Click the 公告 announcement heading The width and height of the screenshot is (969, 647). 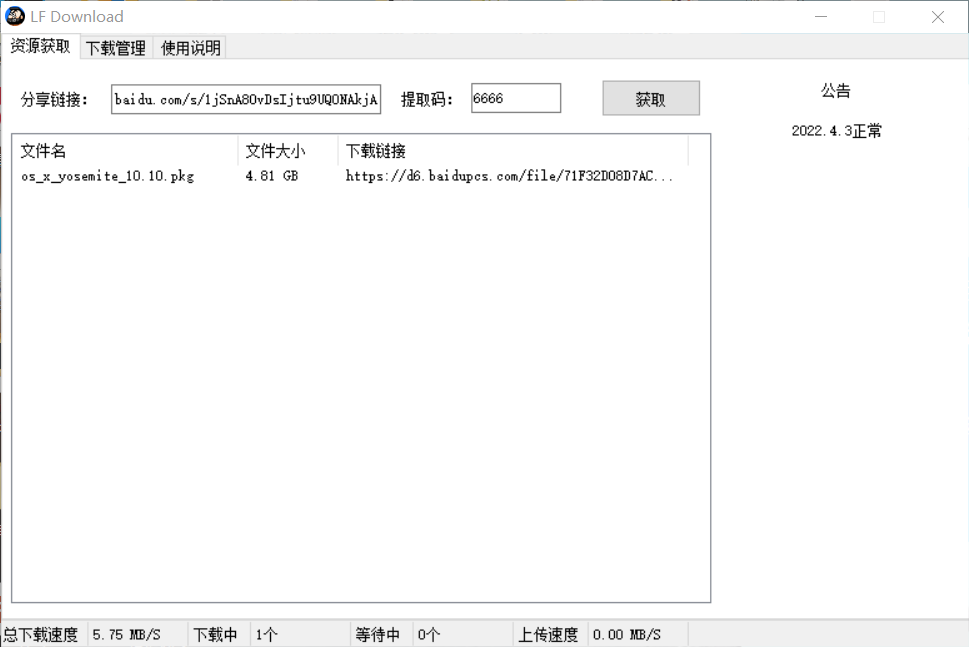835,90
